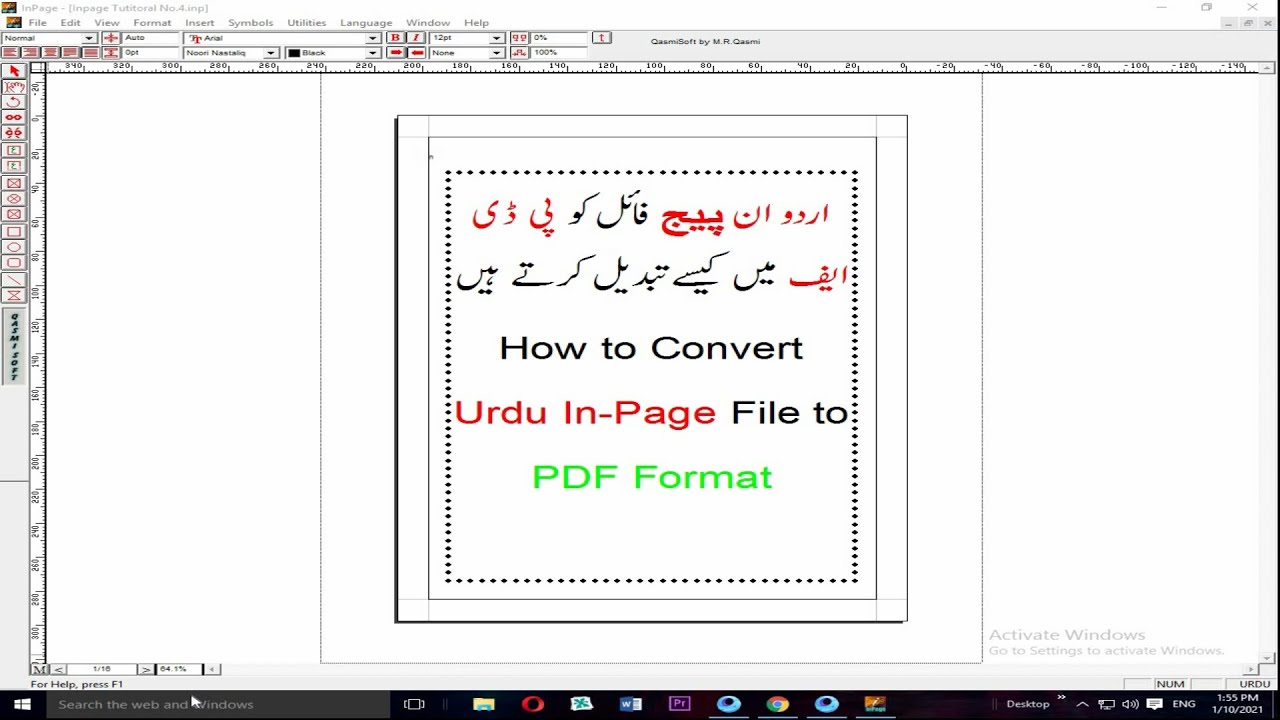The image size is (1280, 720).
Task: Toggle Bold formatting
Action: [395, 38]
